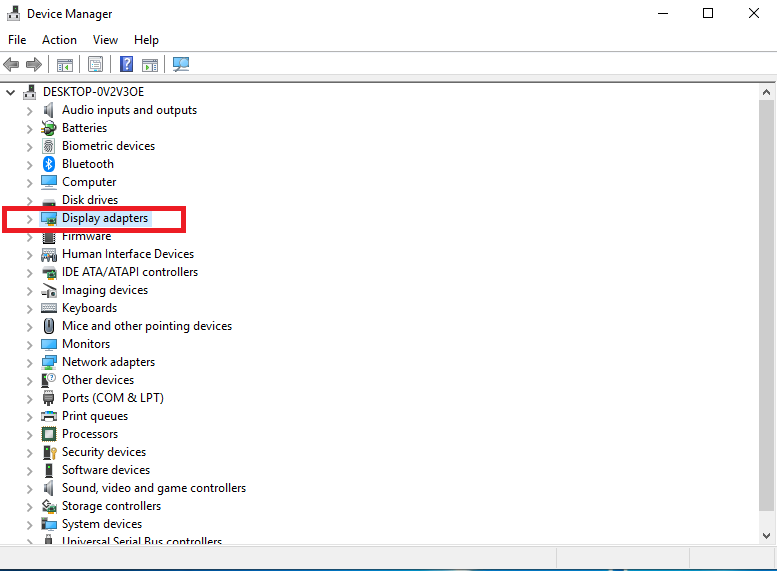This screenshot has width=777, height=571.
Task: Click the Processors chip icon
Action: [x=49, y=434]
